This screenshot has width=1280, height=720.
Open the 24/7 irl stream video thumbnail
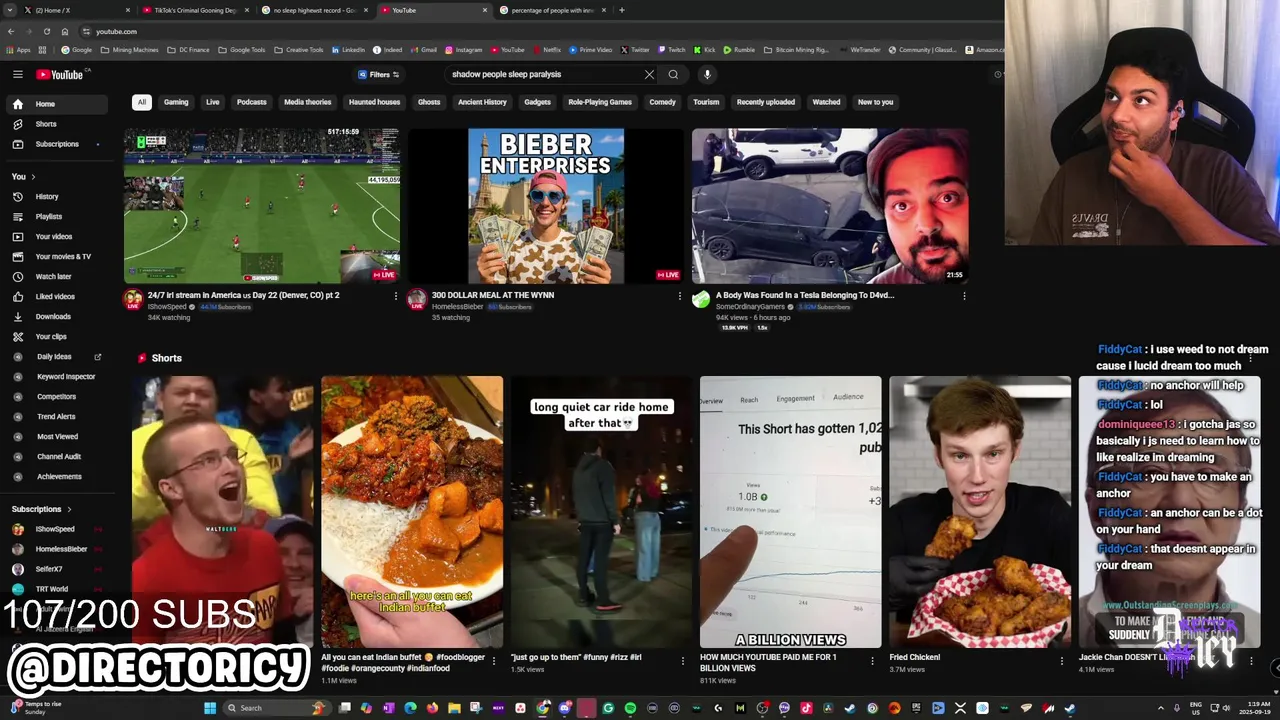click(x=262, y=206)
